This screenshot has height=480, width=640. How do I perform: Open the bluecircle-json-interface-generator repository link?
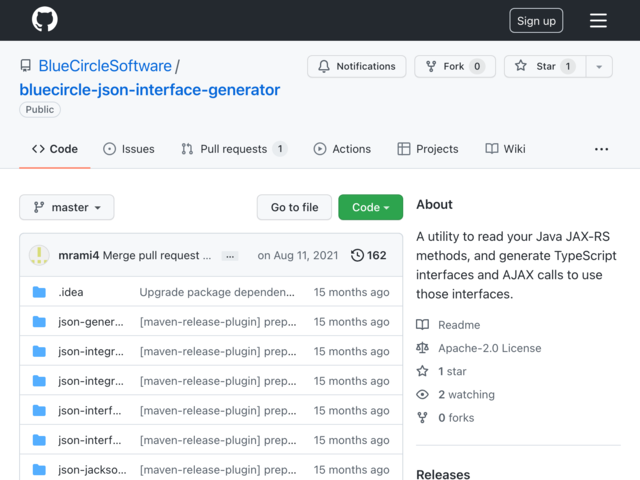pyautogui.click(x=150, y=90)
